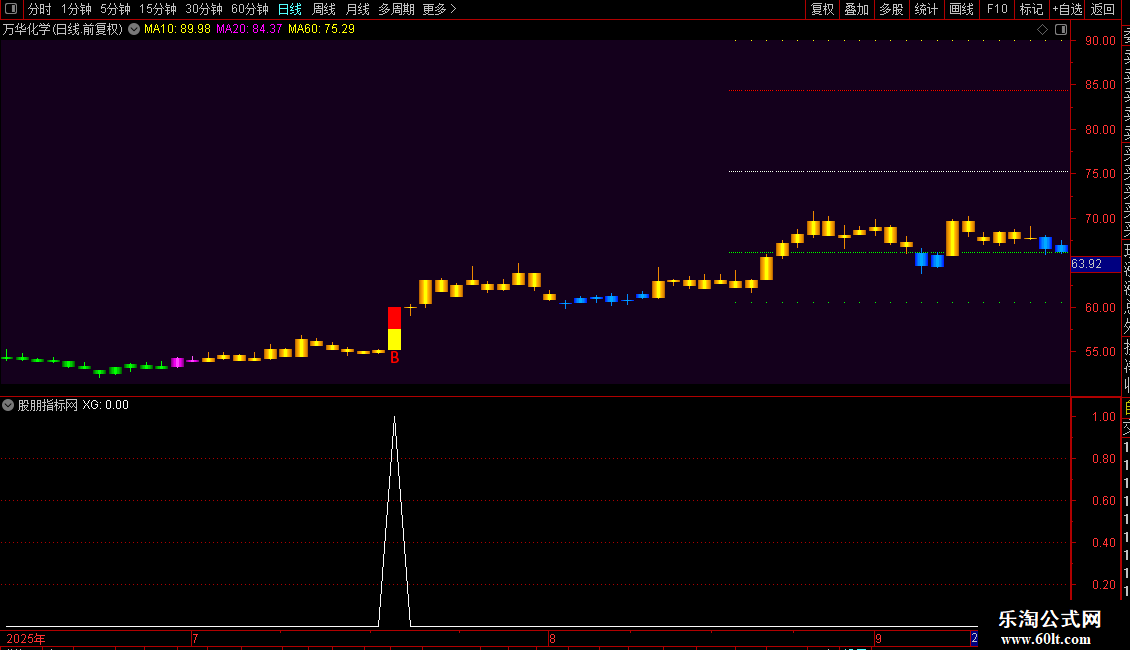
Task: Open the 画线 drawing tools
Action: pos(961,9)
